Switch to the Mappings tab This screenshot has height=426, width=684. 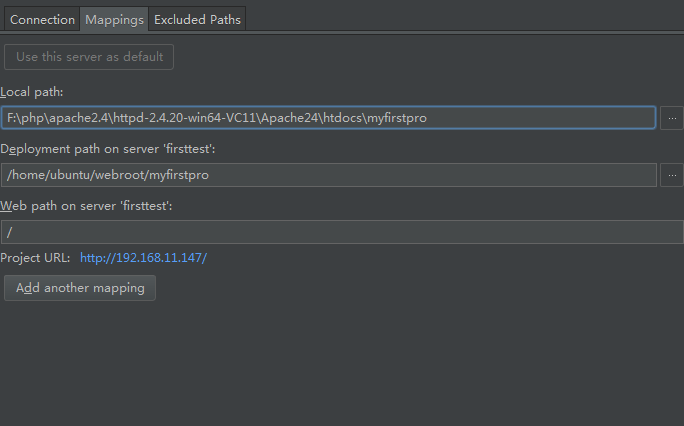click(x=114, y=19)
